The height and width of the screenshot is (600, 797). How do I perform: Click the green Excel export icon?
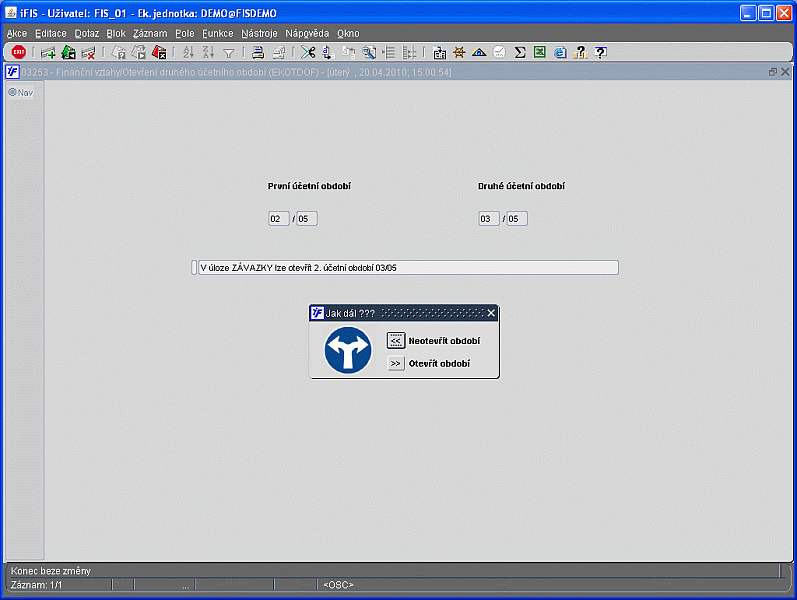540,52
